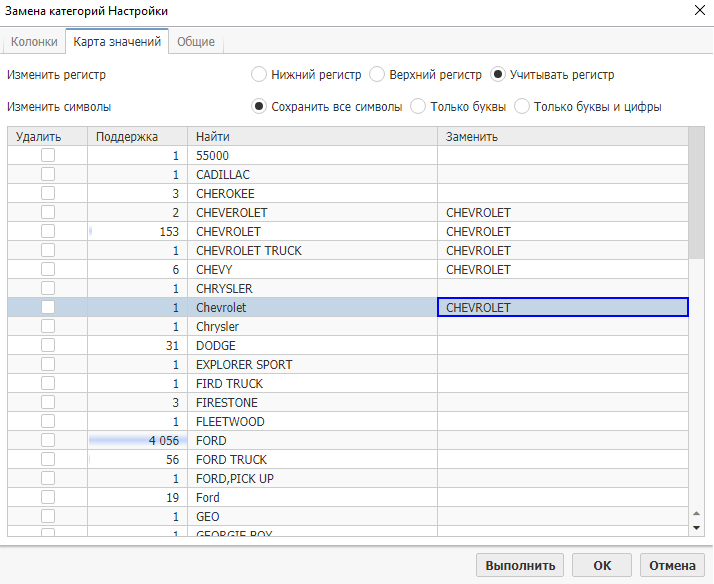Select Только буквы и цифры option
Image resolution: width=714 pixels, height=584 pixels.
(522, 107)
